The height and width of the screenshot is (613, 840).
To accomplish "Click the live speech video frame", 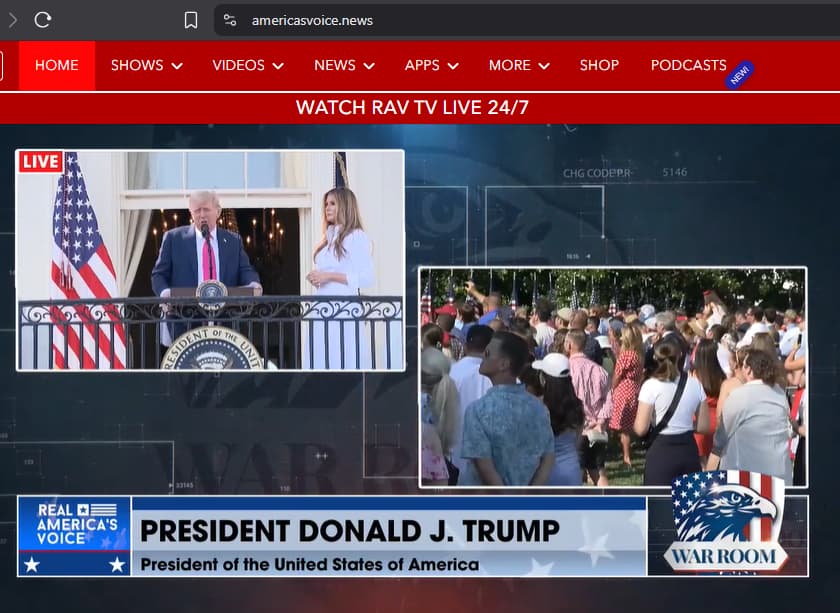I will (211, 260).
